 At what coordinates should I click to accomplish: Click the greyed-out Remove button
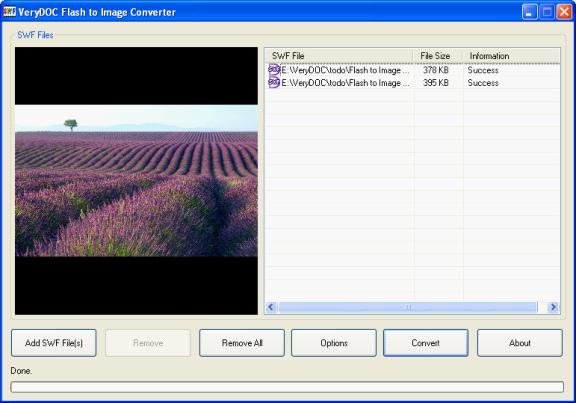point(148,343)
